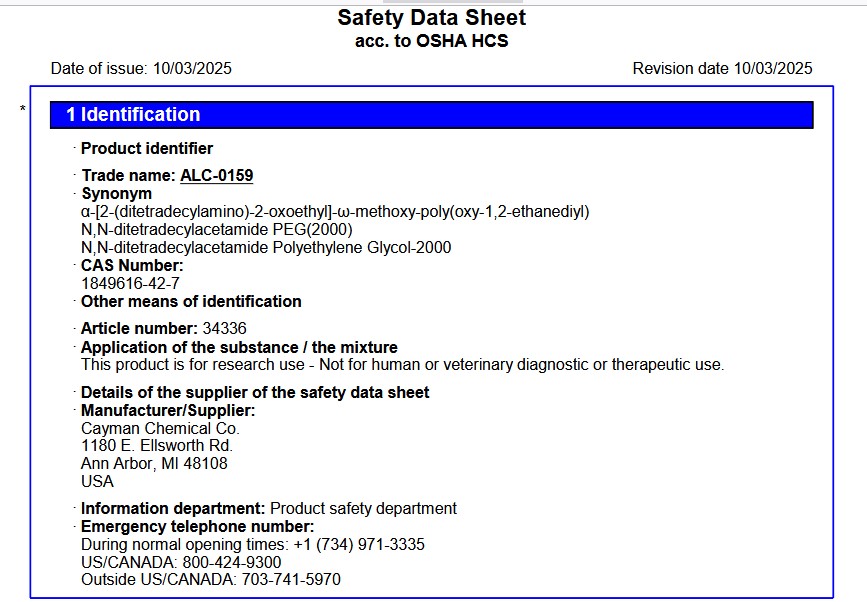Click the "1180 E. Ellsworth Rd." address line

click(157, 446)
